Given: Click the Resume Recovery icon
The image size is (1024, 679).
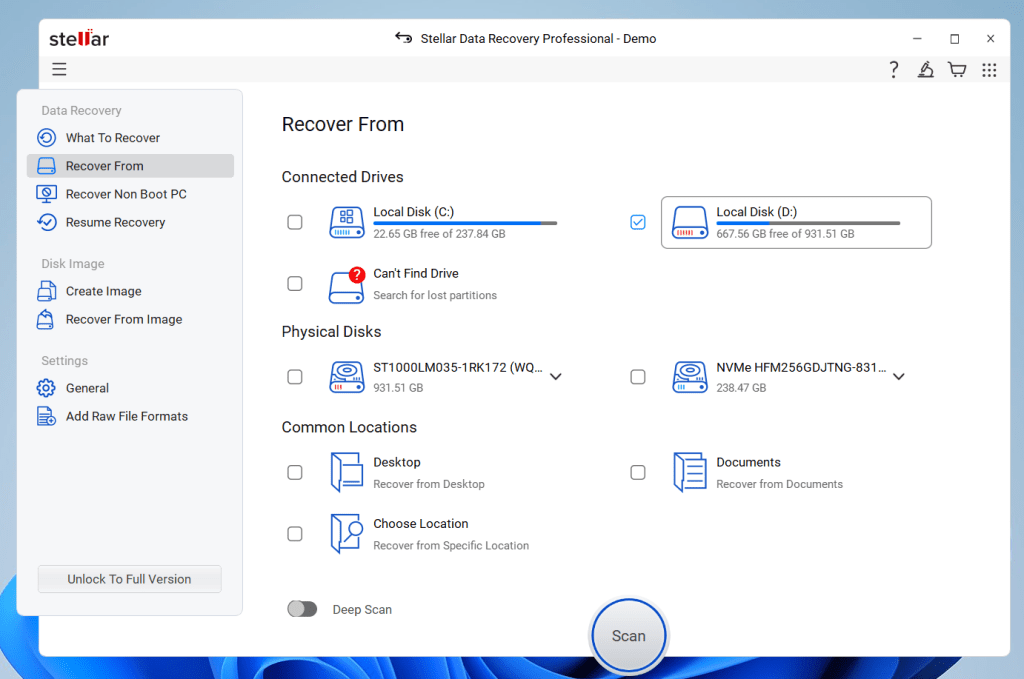Looking at the screenshot, I should 46,222.
